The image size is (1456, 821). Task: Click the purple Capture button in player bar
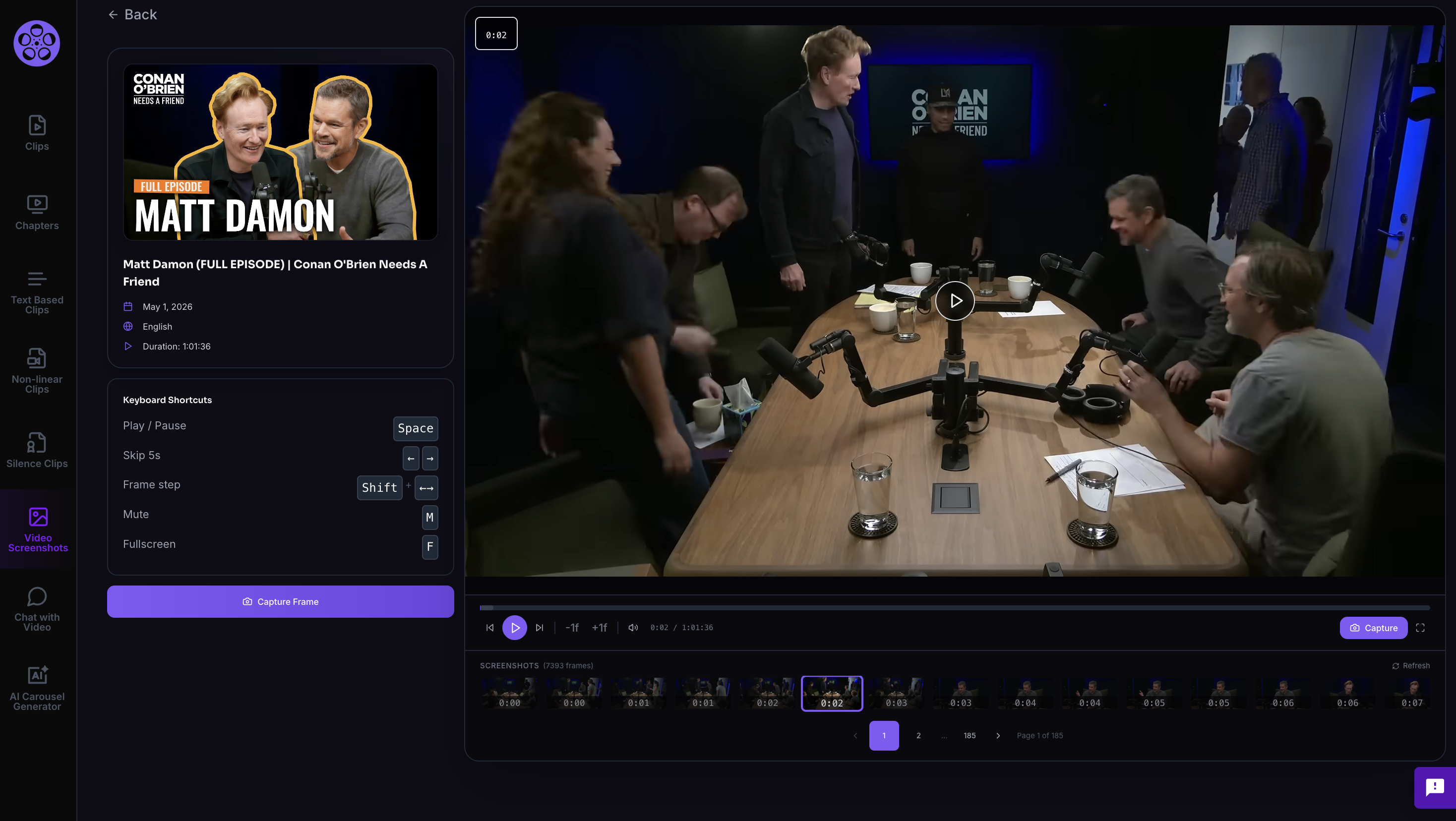(1373, 627)
